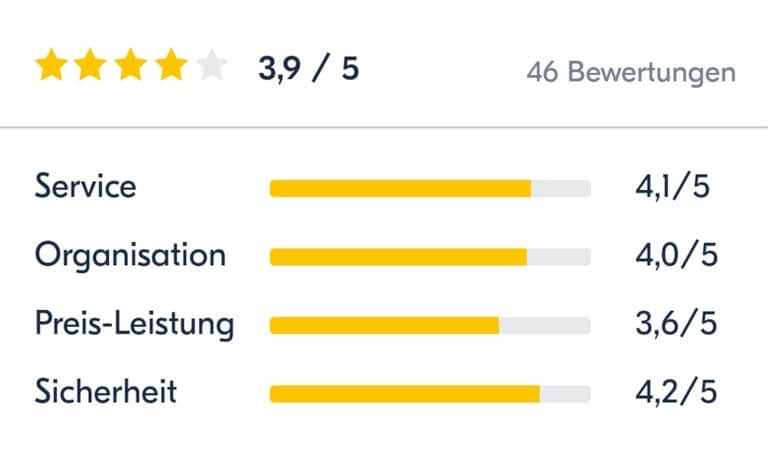The image size is (768, 454).
Task: Open the 46 Bewertungen reviews link
Action: tap(631, 72)
